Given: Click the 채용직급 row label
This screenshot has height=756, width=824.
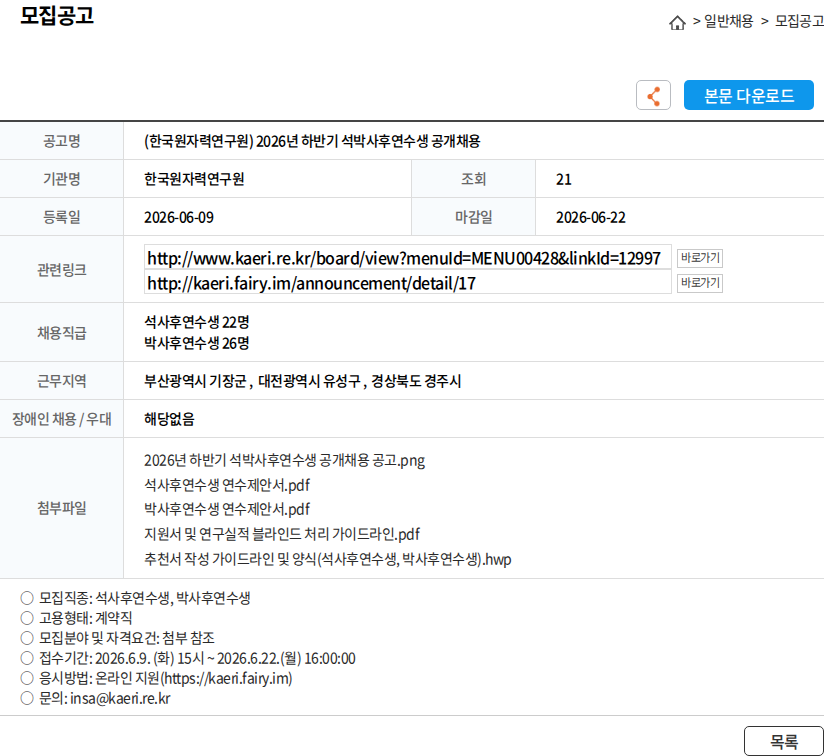Looking at the screenshot, I should pos(61,333).
